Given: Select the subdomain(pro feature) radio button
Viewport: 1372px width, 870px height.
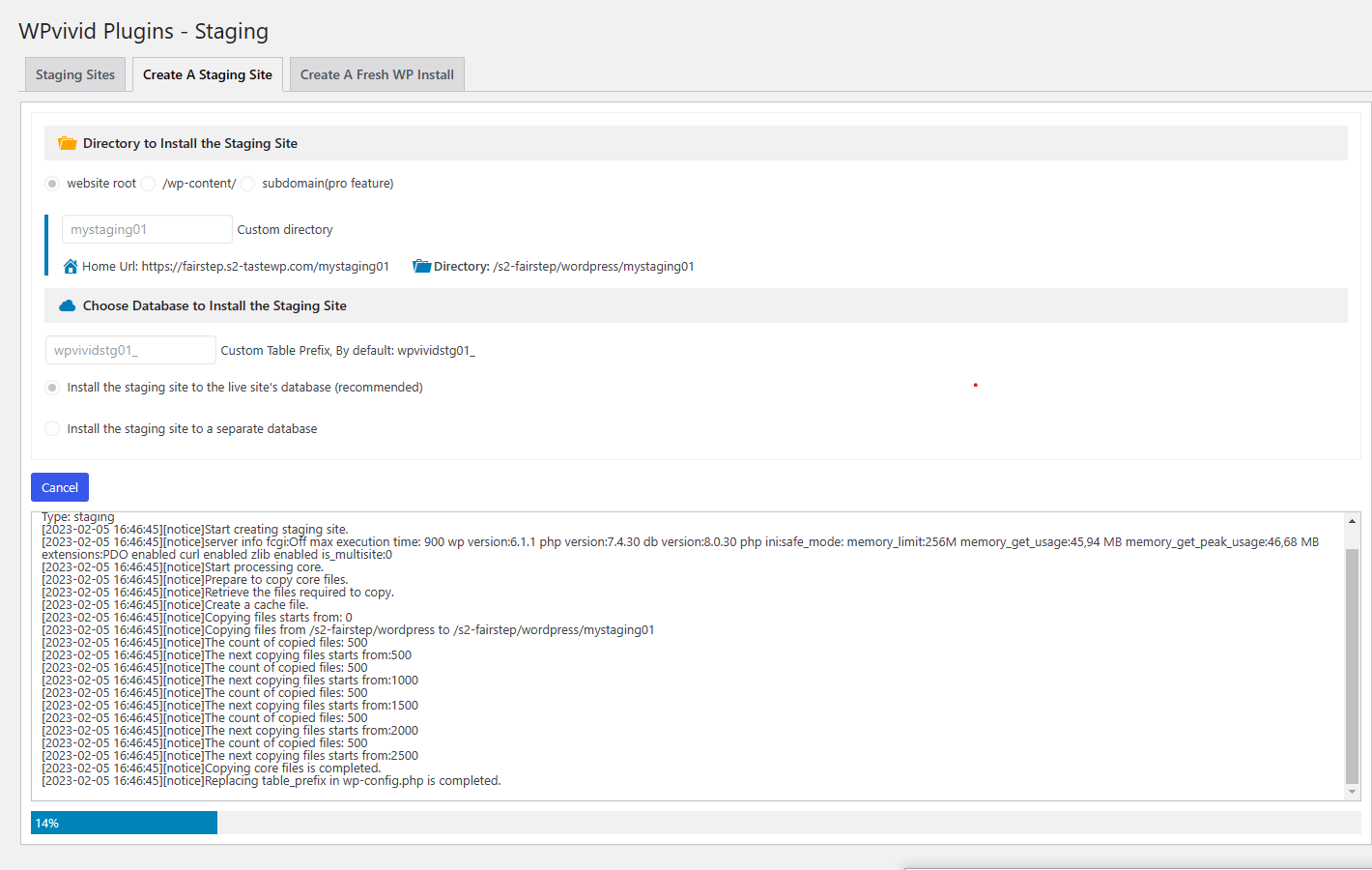Looking at the screenshot, I should click(x=247, y=184).
